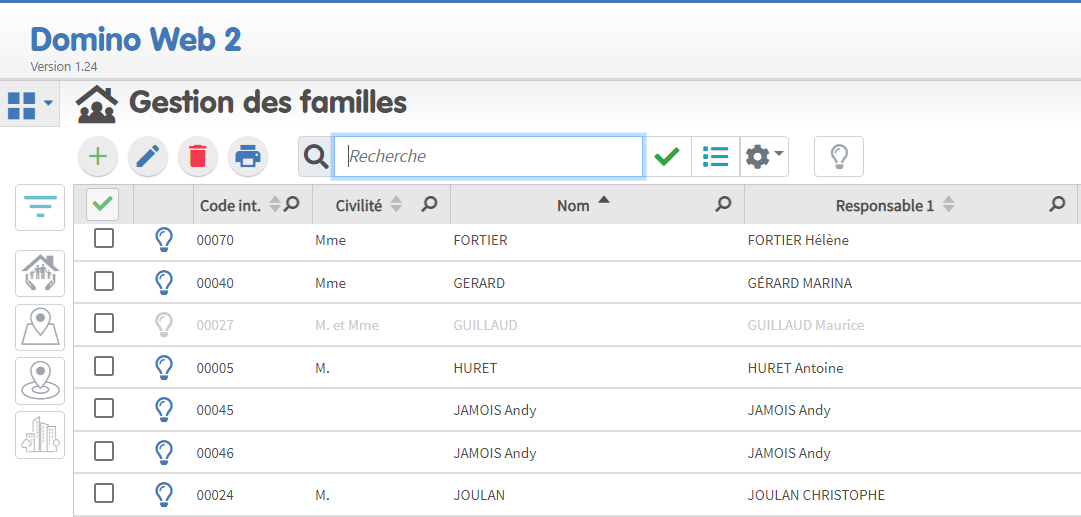Open the gear settings dropdown

(x=765, y=156)
